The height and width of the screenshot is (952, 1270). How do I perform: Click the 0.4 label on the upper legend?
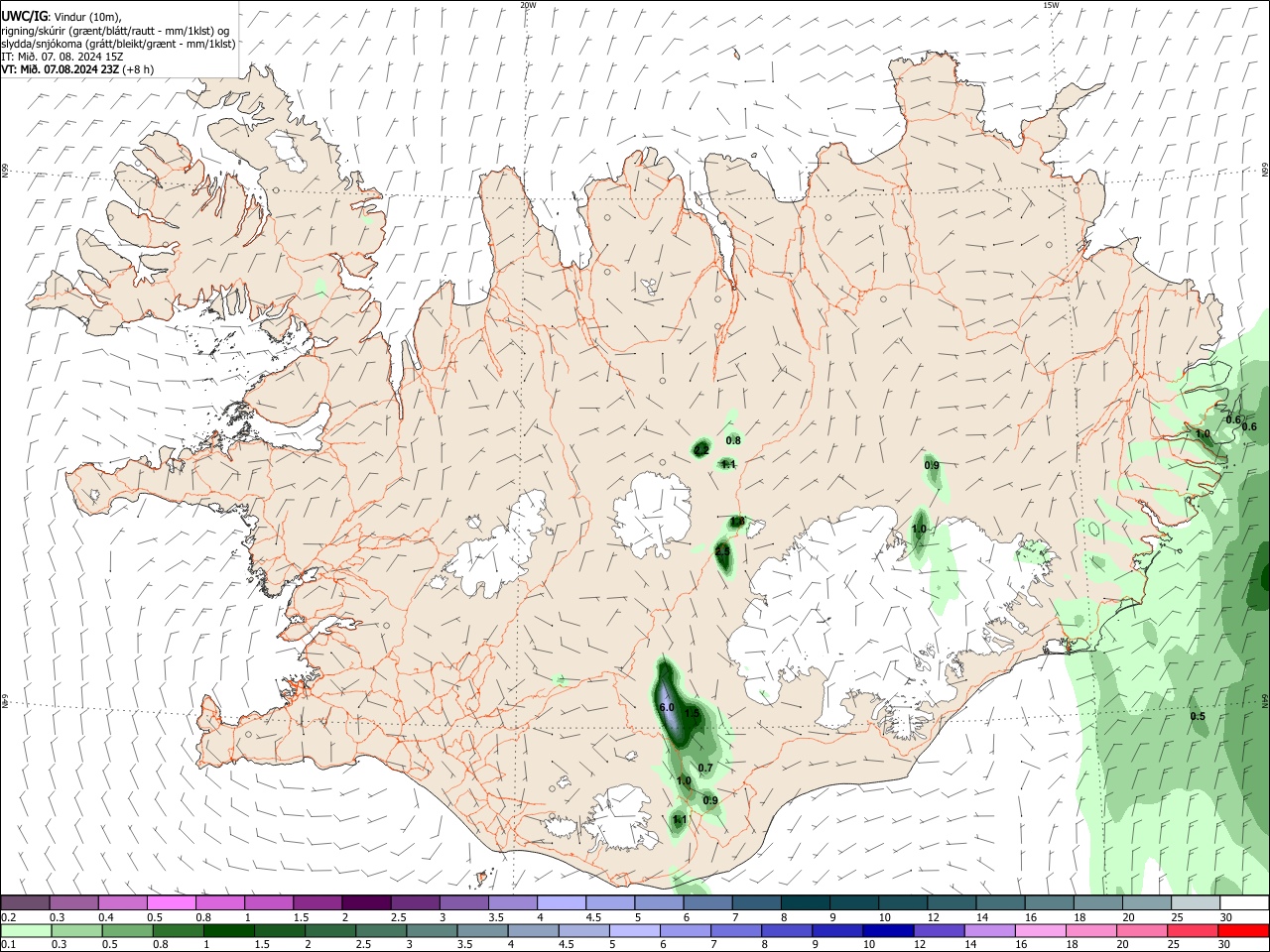(x=106, y=917)
